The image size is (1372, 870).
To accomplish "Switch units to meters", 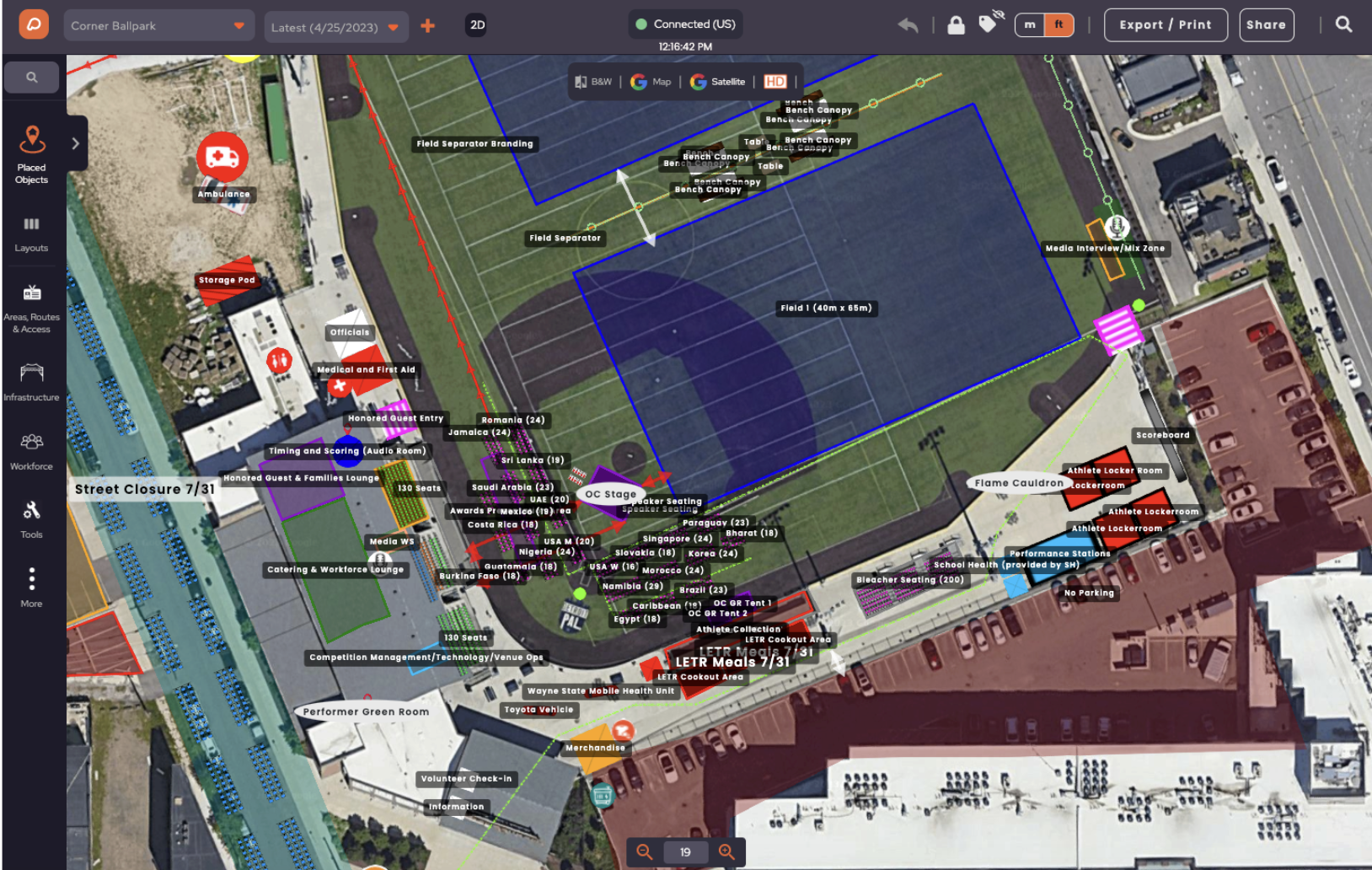I will pos(1029,25).
